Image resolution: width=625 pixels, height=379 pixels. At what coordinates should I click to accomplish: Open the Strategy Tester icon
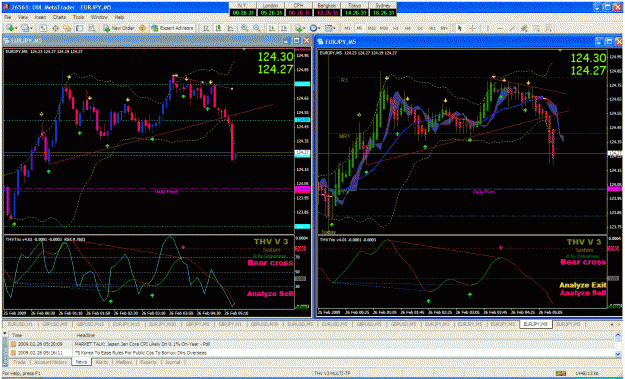tap(92, 28)
